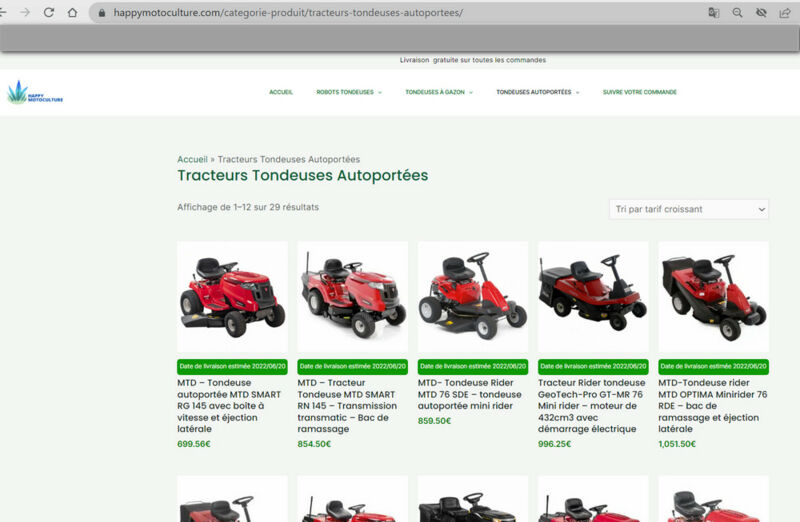
Task: Open GeoTech-Pro GT-MR 76 product image
Action: [x=593, y=297]
